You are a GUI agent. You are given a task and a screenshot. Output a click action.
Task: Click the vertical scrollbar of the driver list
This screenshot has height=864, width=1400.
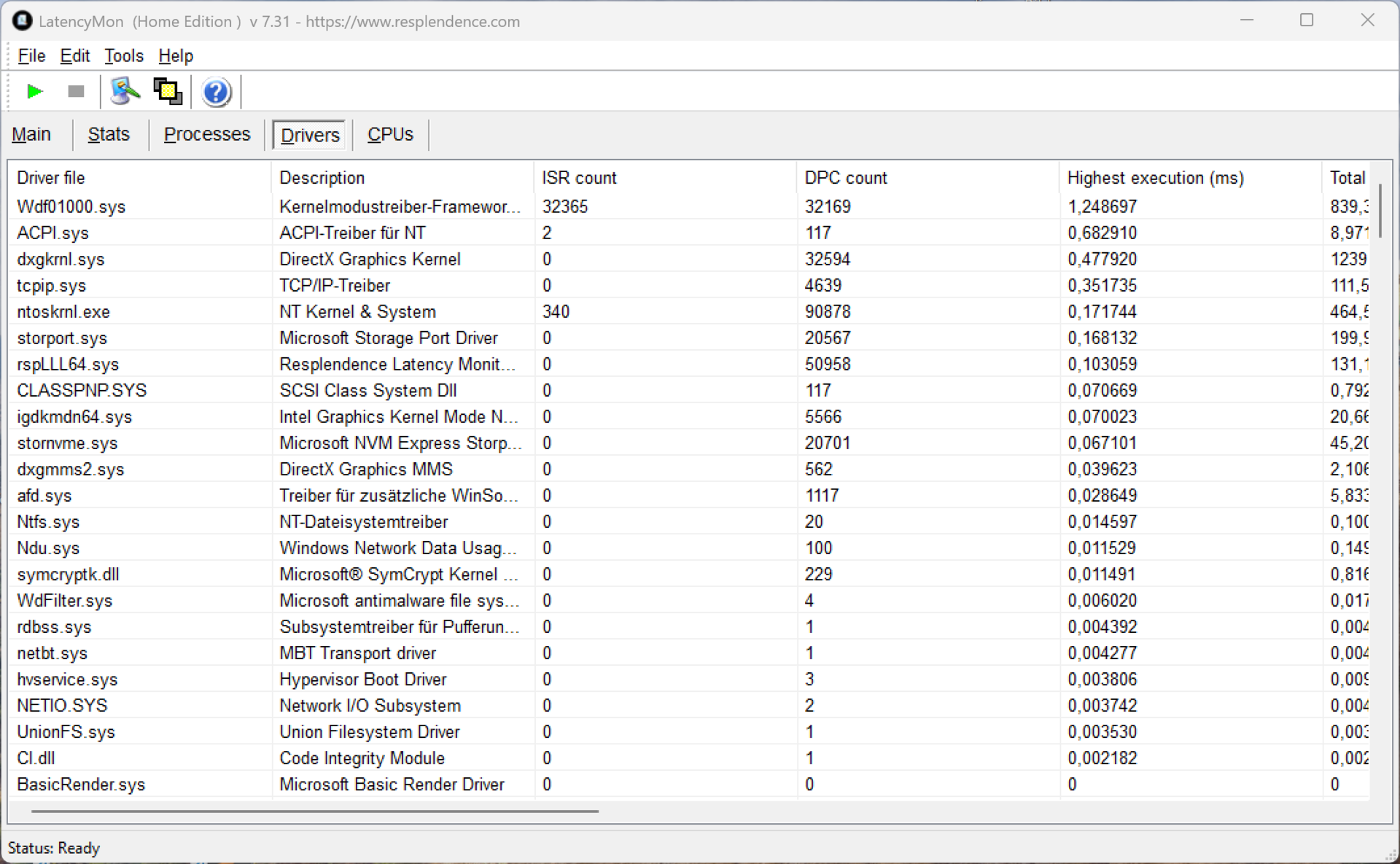pyautogui.click(x=1380, y=210)
